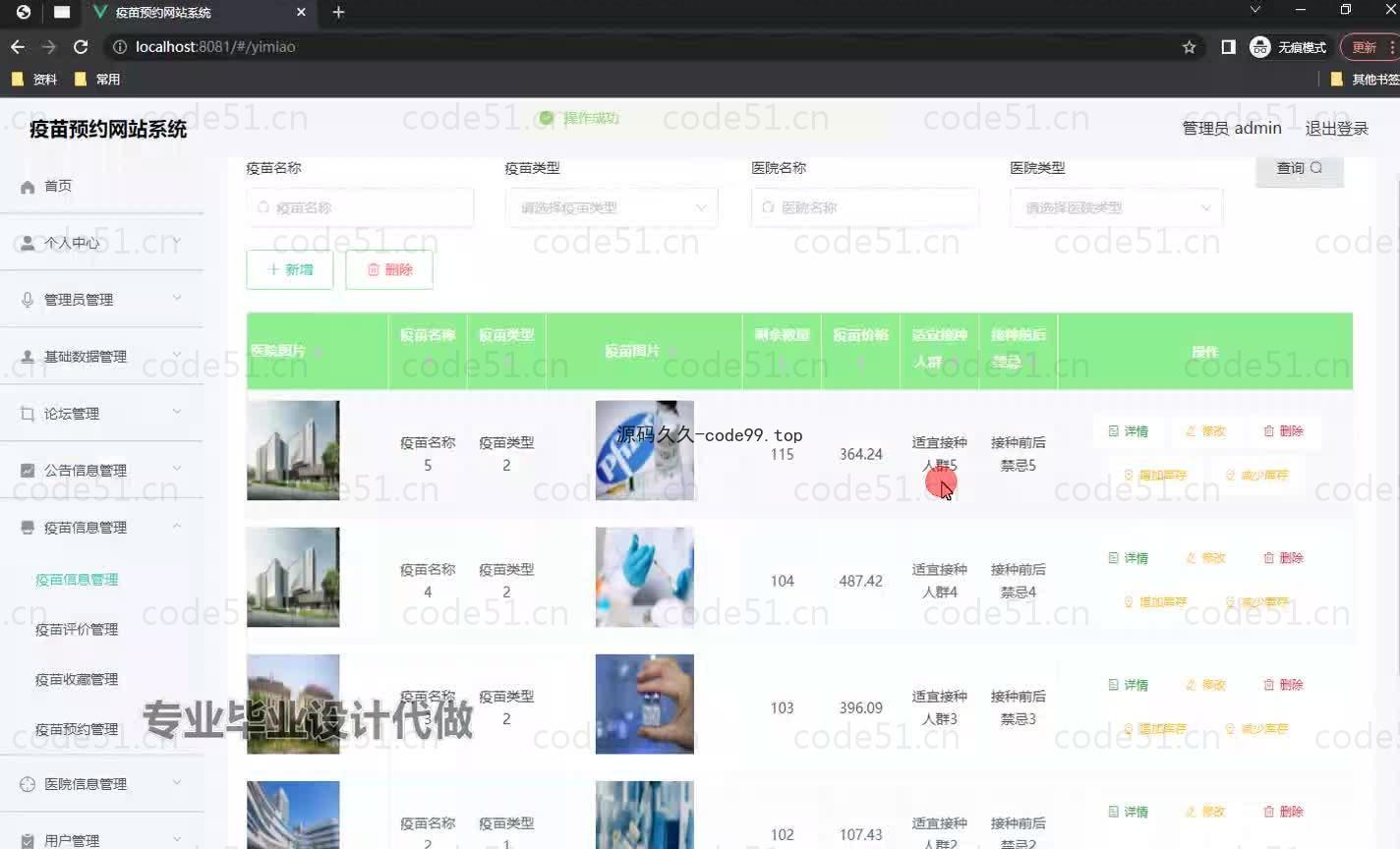Click the 用户管理 sidebar icon

click(28, 841)
